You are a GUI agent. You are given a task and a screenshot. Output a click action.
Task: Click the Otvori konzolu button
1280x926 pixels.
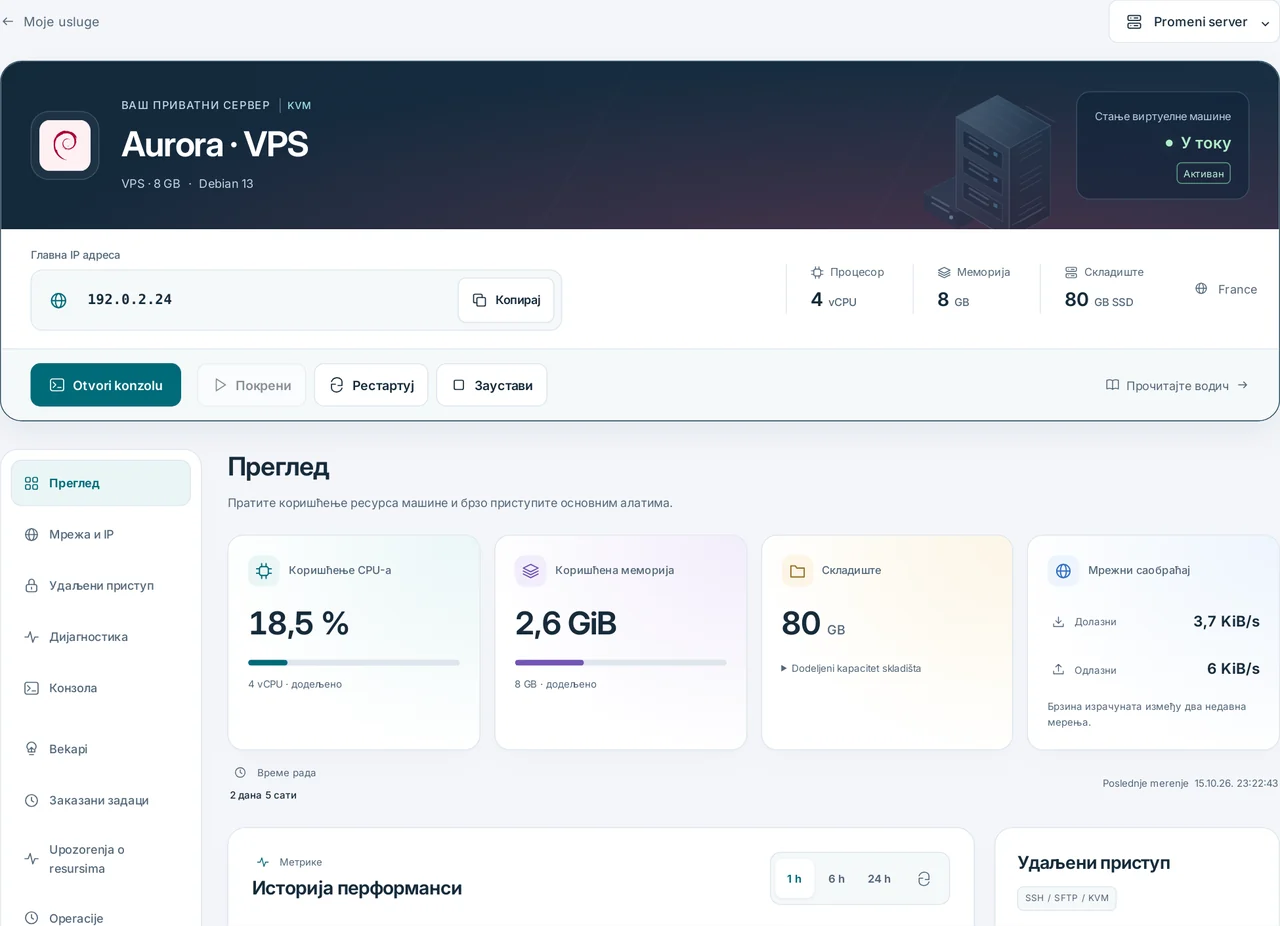[x=106, y=385]
